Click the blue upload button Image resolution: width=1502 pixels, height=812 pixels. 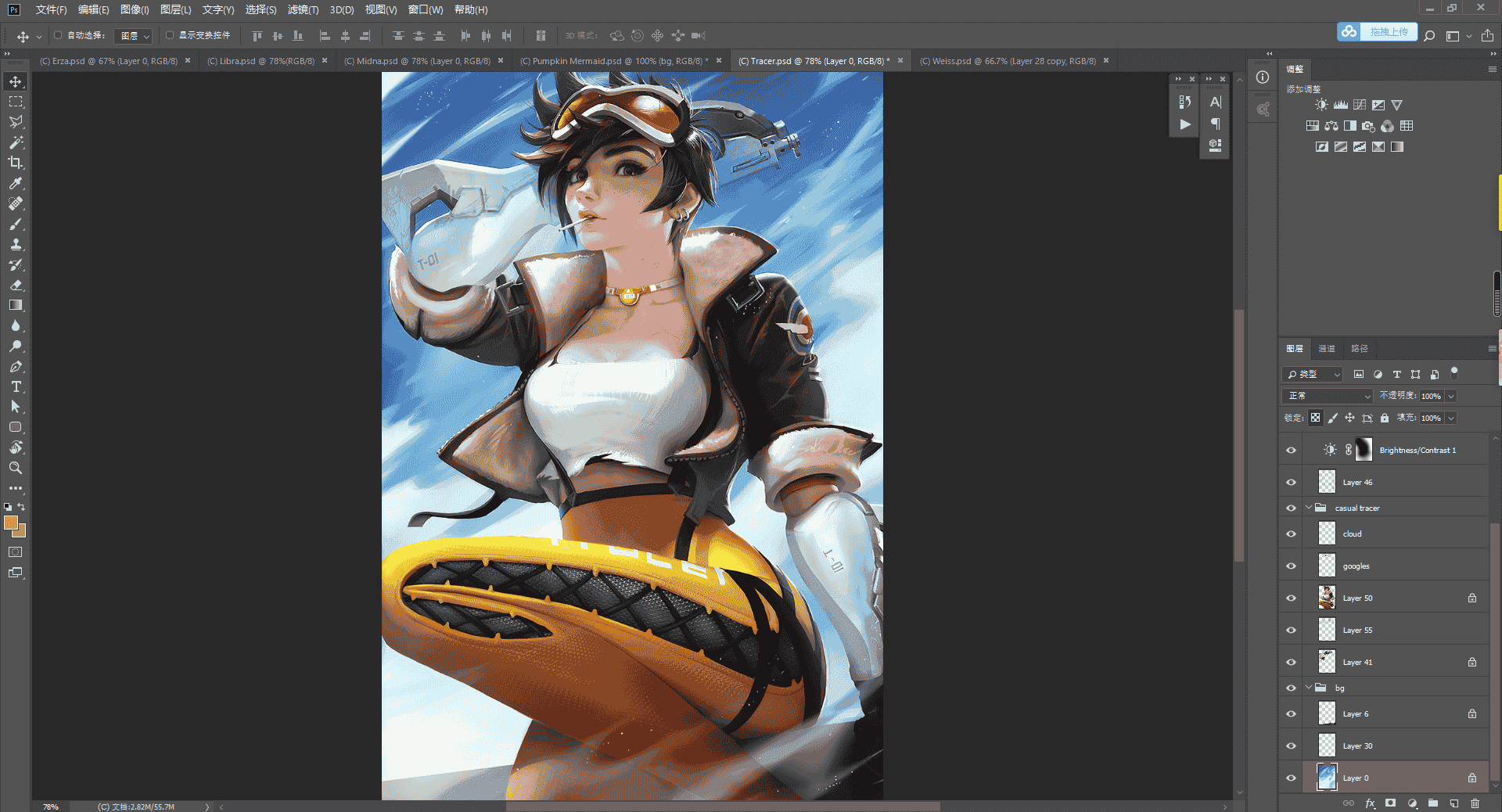coord(1377,32)
